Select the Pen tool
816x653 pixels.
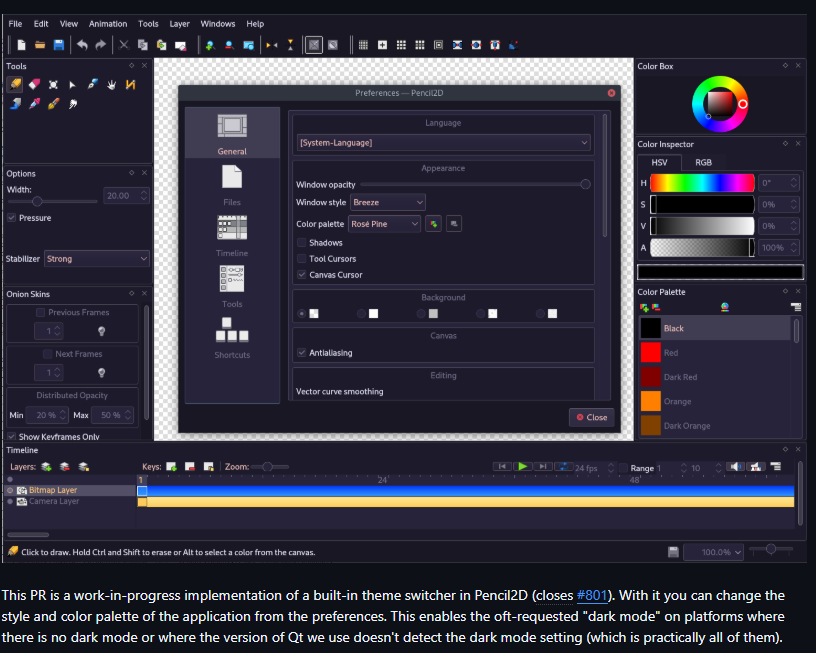pyautogui.click(x=92, y=84)
